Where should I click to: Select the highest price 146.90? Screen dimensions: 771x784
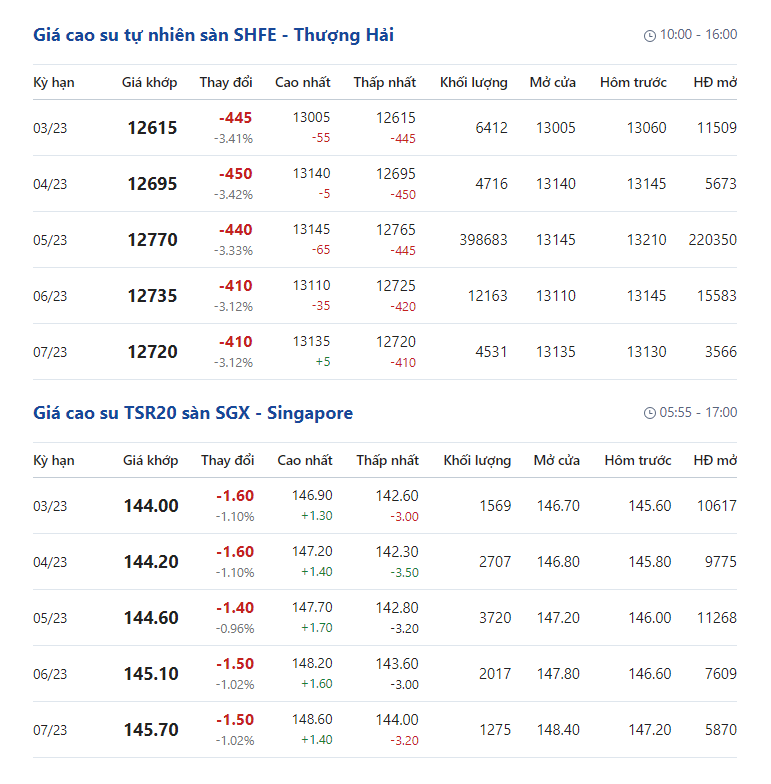click(312, 496)
